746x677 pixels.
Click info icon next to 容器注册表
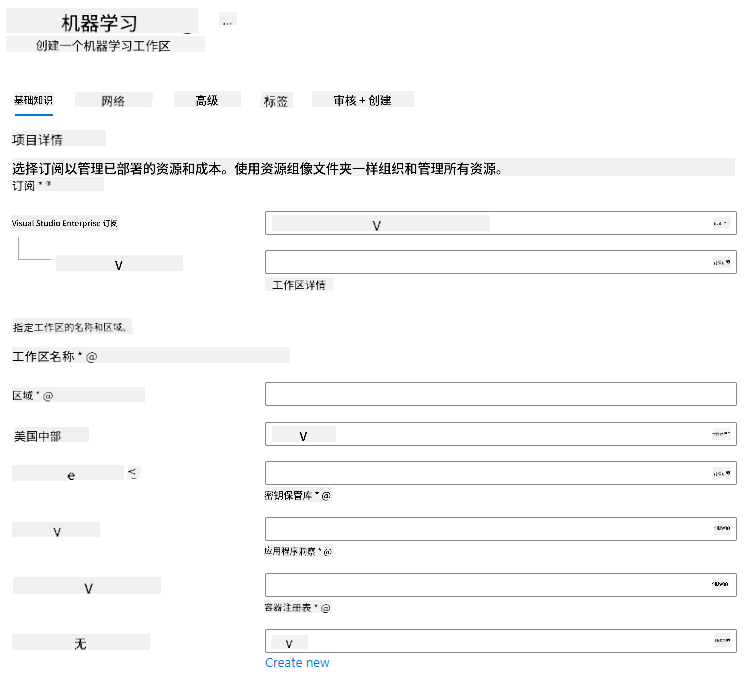(x=325, y=608)
